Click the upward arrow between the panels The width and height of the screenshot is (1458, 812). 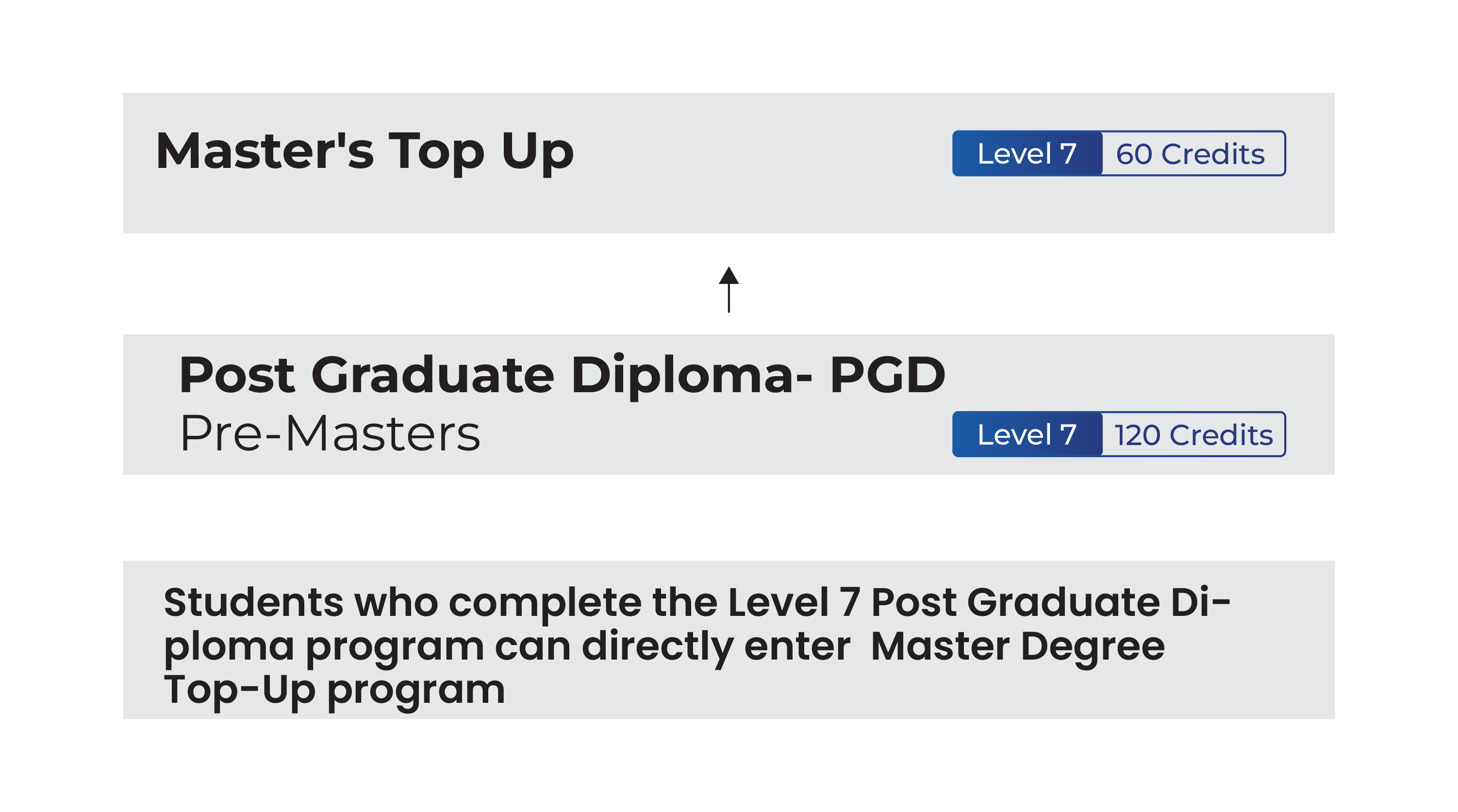click(x=729, y=289)
